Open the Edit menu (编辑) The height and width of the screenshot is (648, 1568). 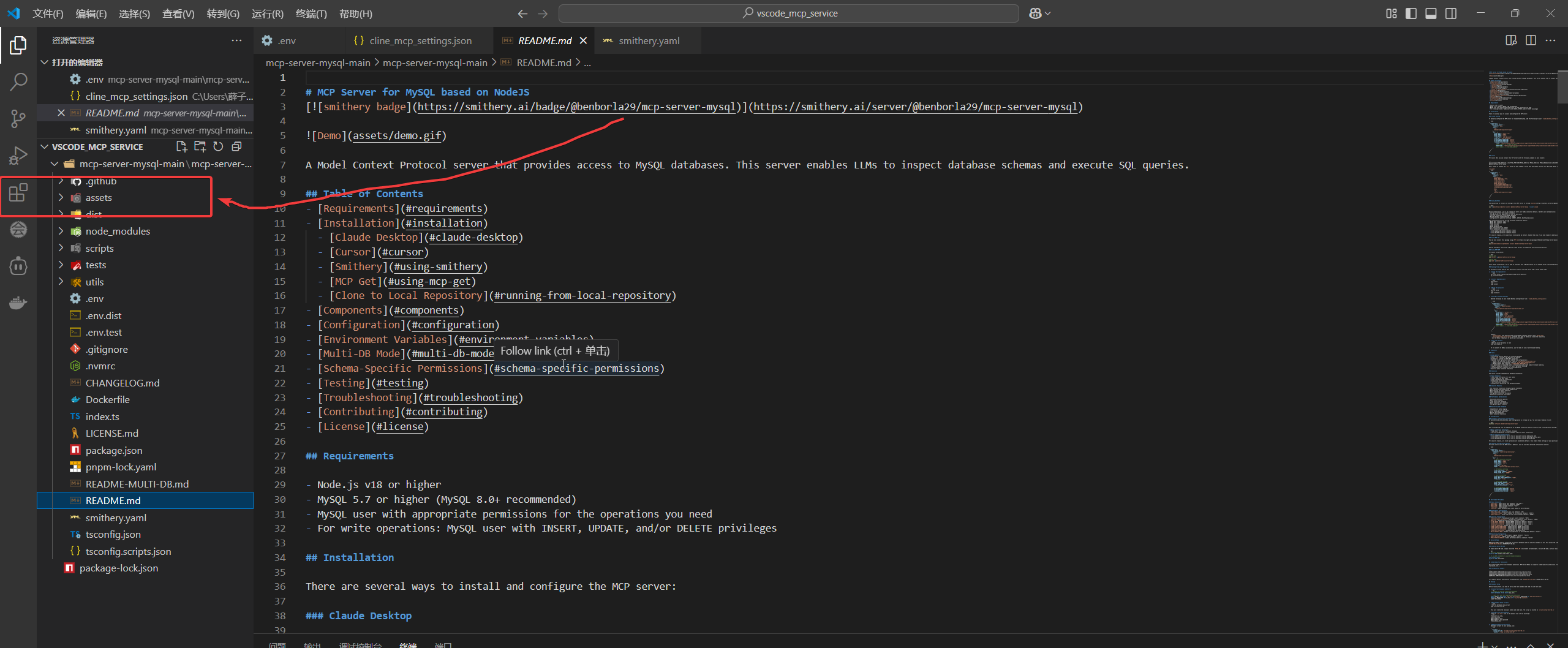click(91, 13)
